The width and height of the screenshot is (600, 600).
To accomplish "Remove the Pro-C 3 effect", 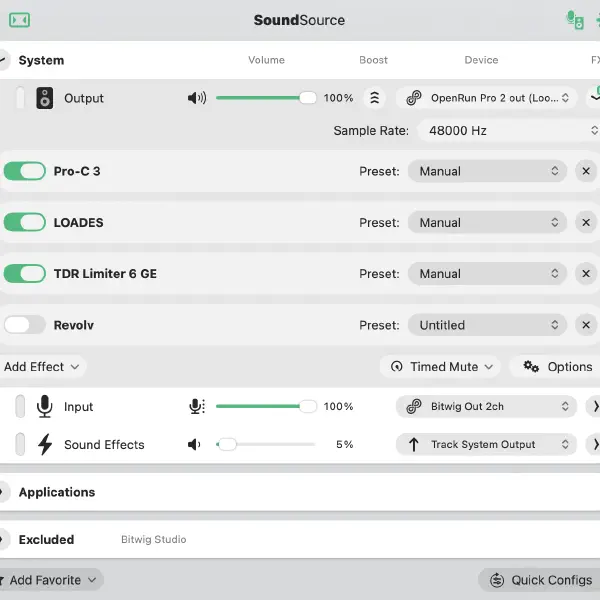I will coord(586,171).
